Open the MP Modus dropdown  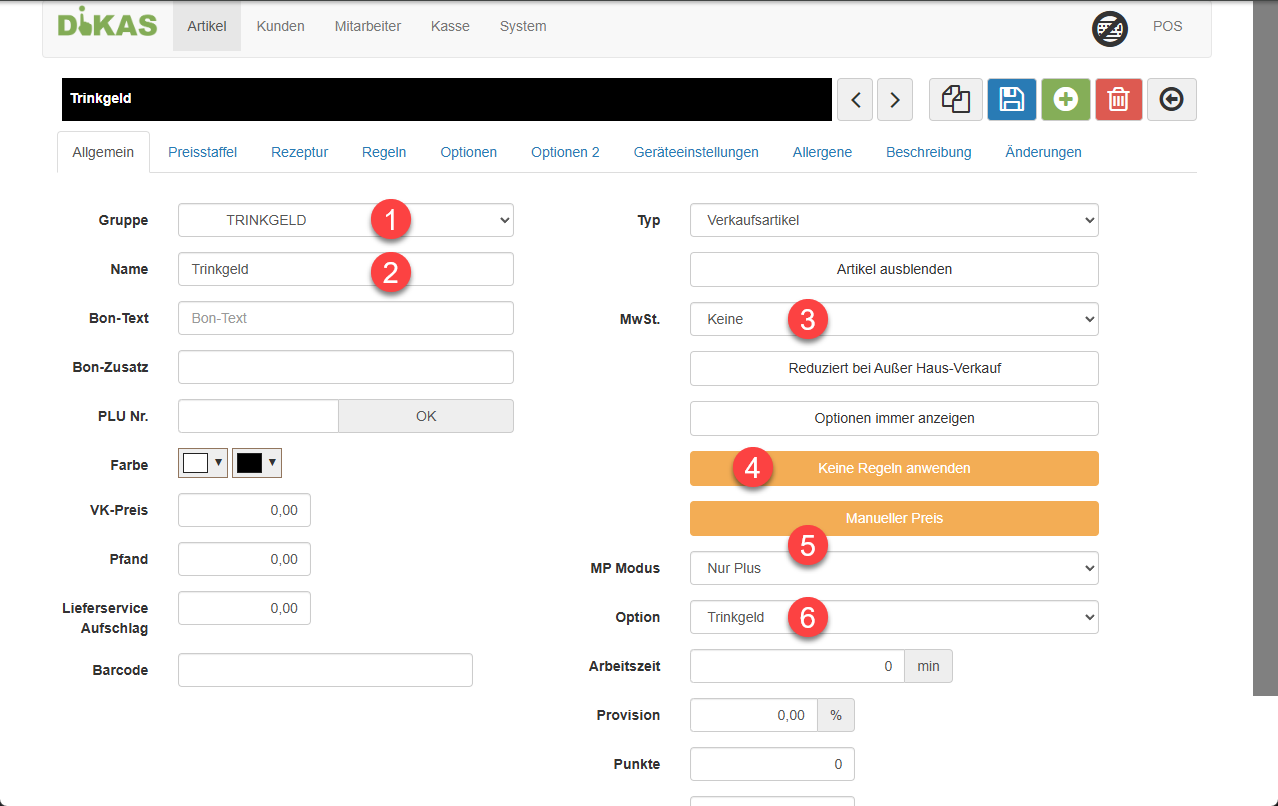pos(893,568)
